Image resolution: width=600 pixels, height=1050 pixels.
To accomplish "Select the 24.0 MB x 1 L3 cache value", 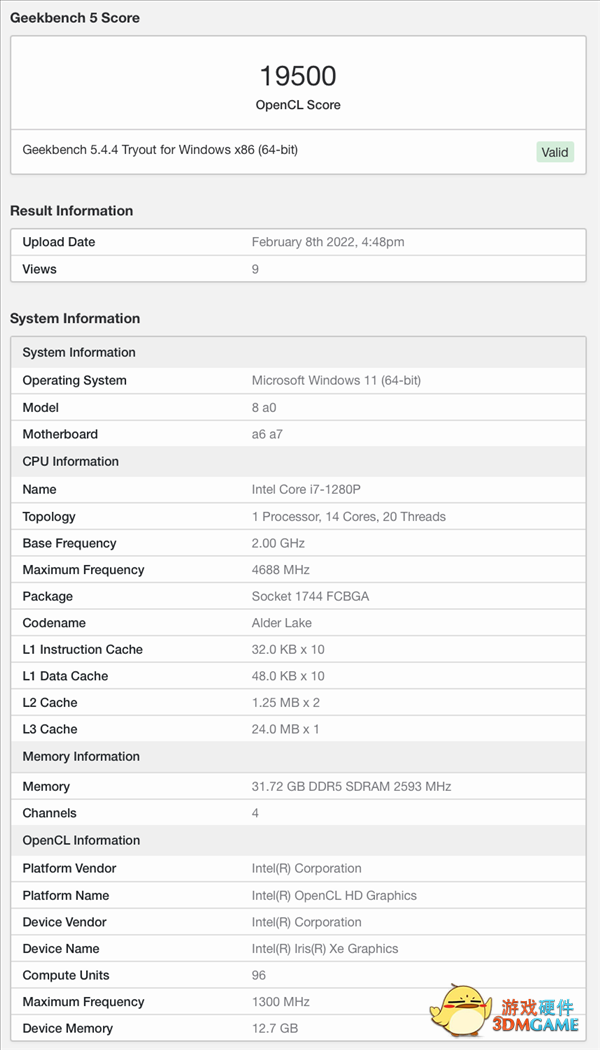I will click(285, 729).
